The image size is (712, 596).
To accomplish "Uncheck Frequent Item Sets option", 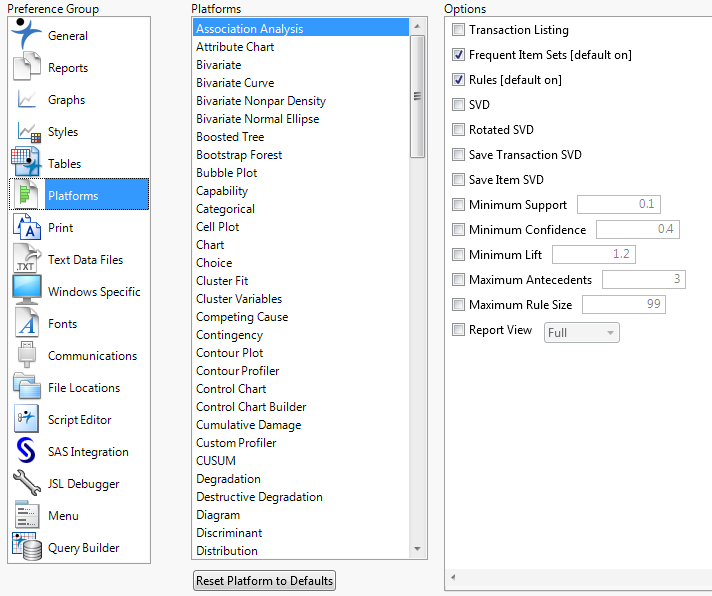I will coord(459,55).
